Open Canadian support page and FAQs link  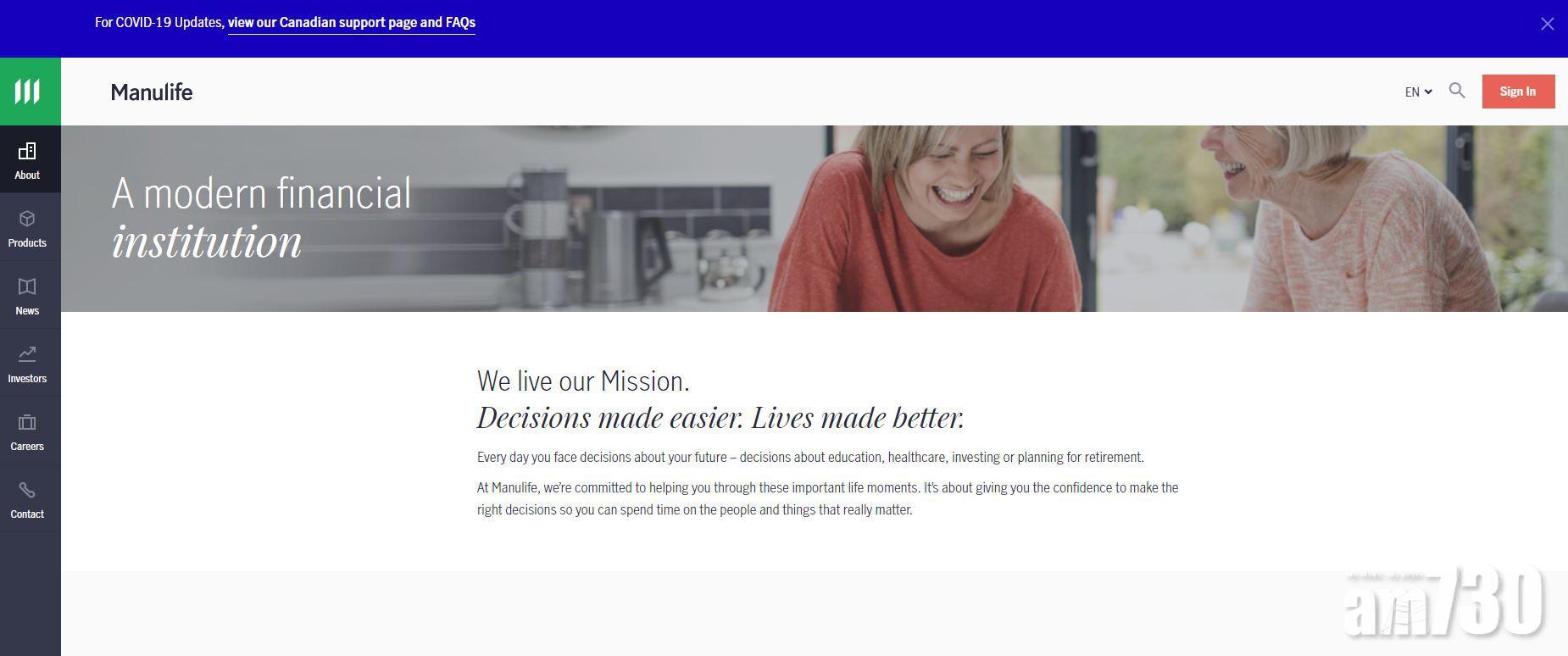tap(352, 23)
